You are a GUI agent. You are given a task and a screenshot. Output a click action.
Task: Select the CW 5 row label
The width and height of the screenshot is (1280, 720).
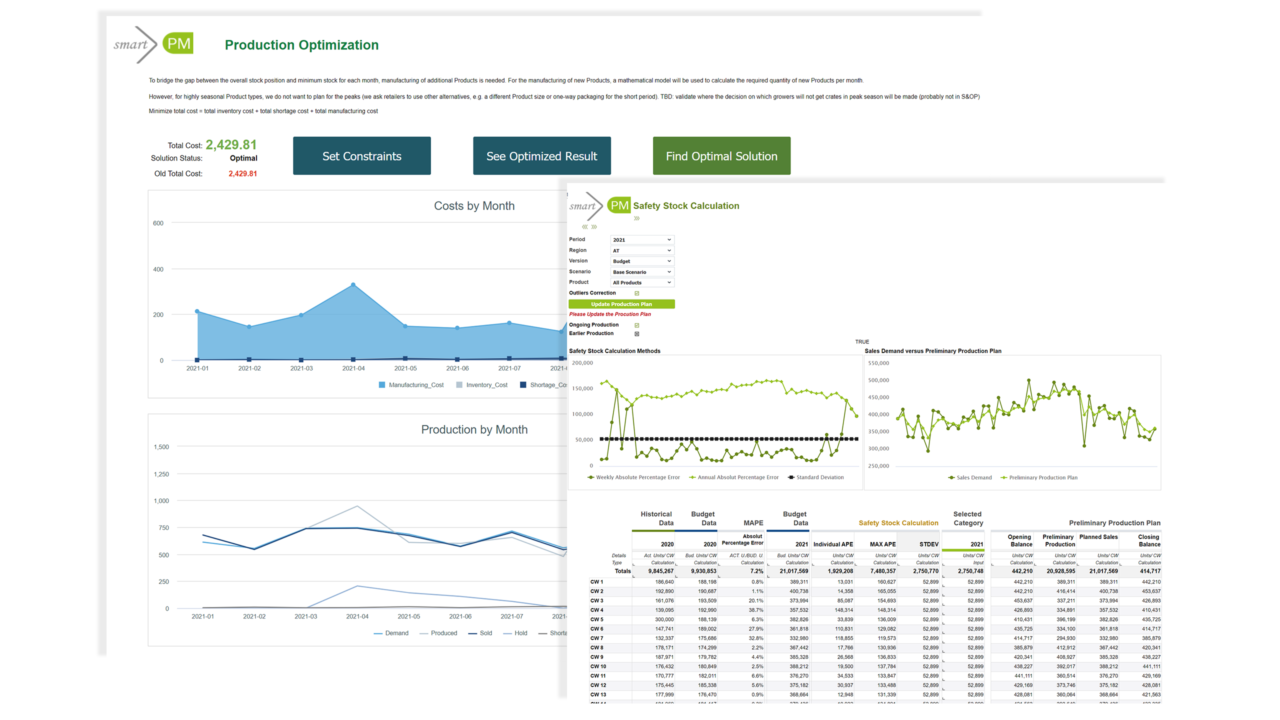pos(597,619)
